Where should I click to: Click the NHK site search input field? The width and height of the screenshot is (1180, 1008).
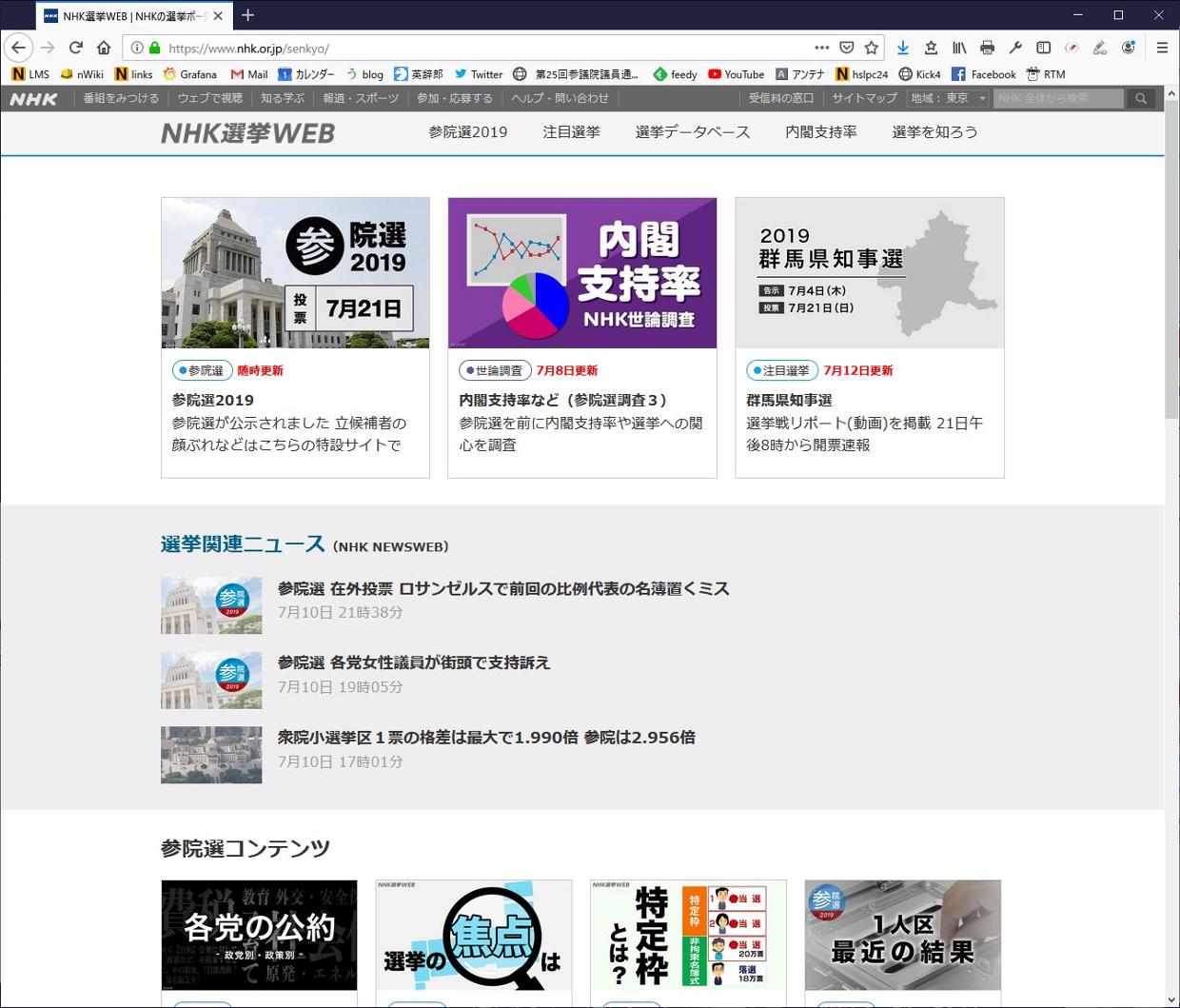[x=1058, y=98]
